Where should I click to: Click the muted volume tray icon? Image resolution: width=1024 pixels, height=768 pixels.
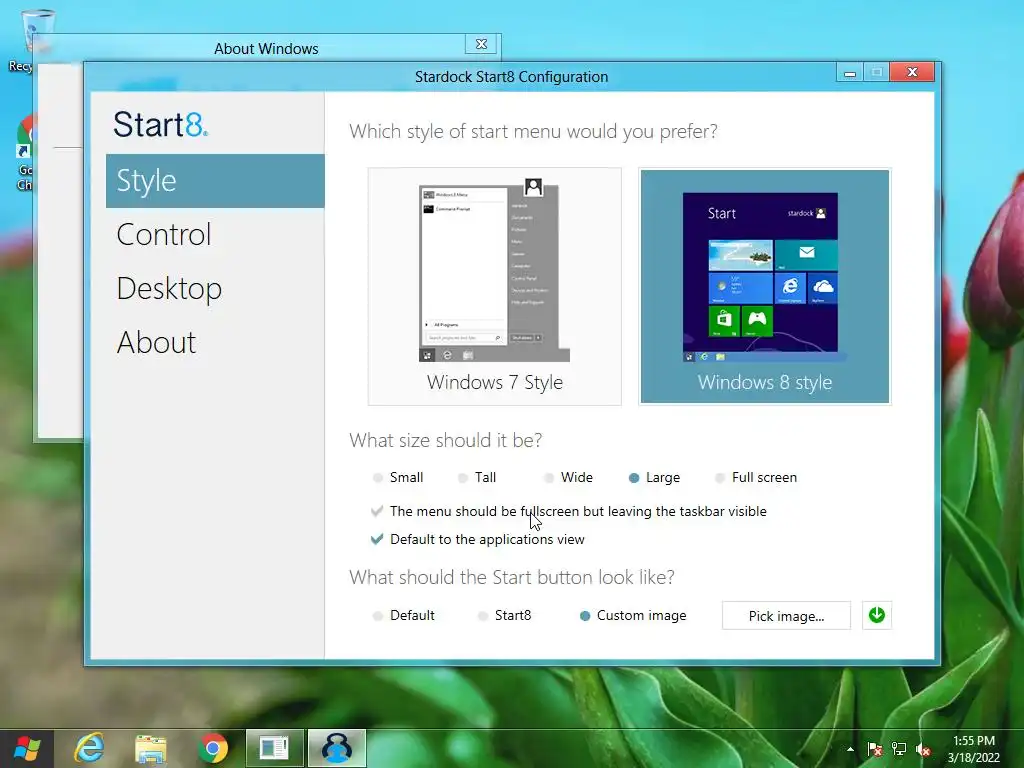[923, 749]
